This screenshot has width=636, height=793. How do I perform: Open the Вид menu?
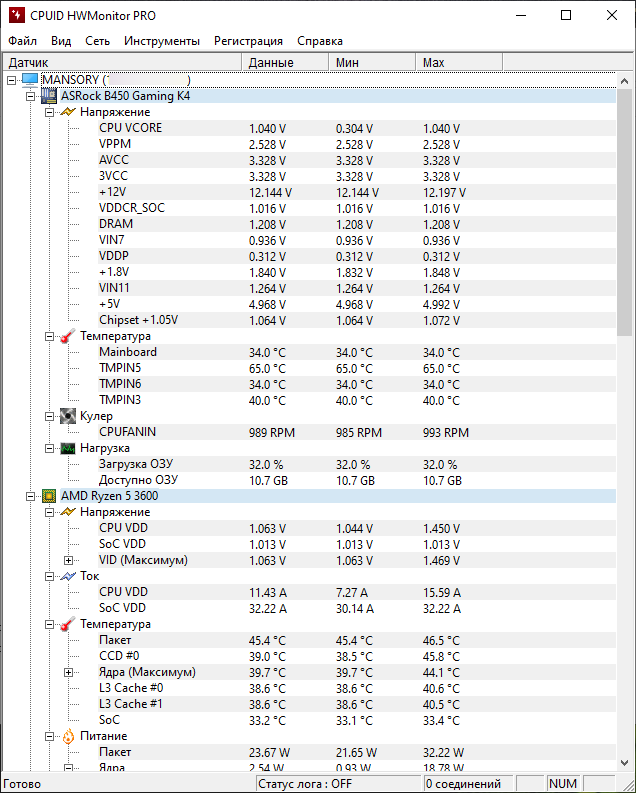pyautogui.click(x=61, y=41)
